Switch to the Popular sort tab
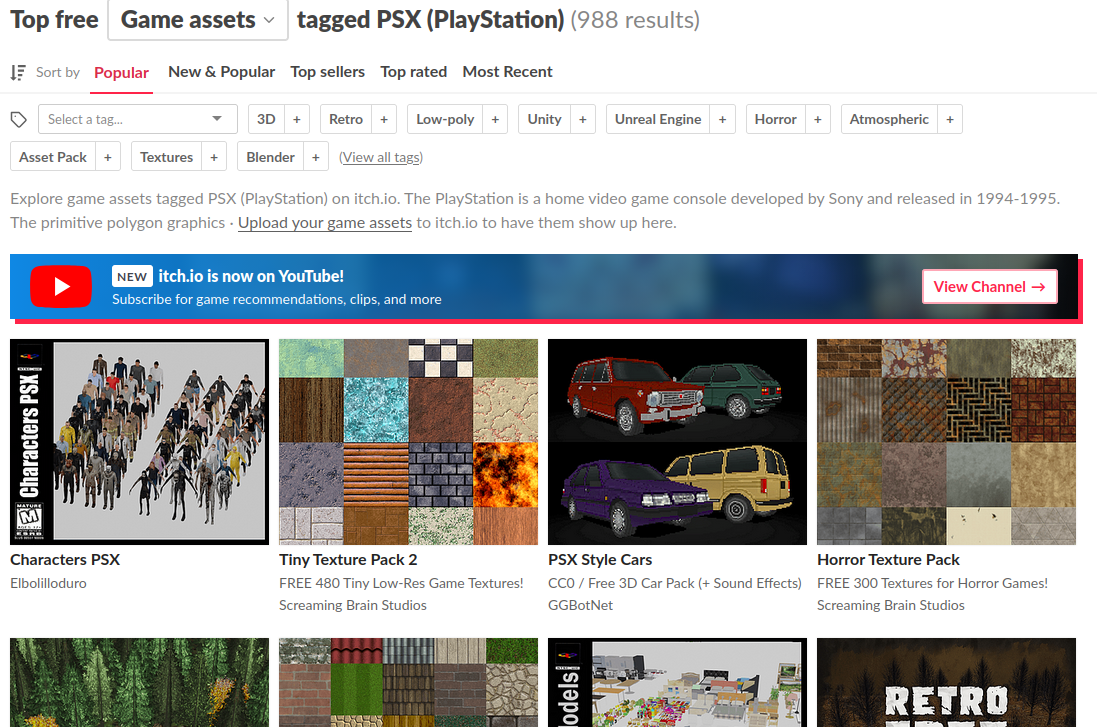 [x=122, y=73]
